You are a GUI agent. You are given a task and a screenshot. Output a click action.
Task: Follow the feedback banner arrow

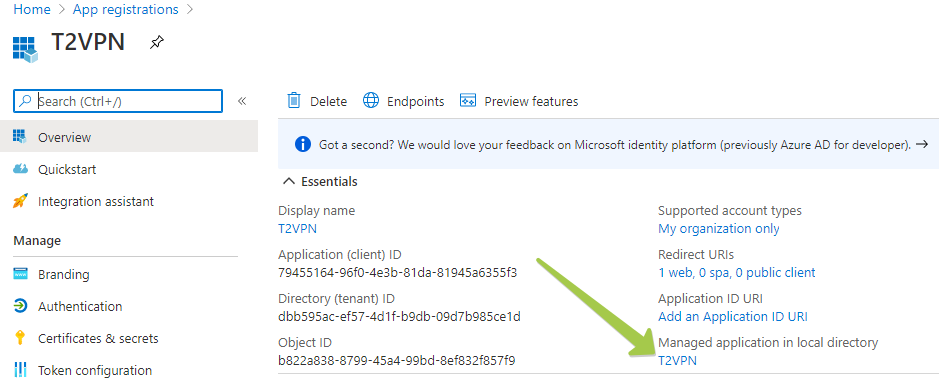922,144
